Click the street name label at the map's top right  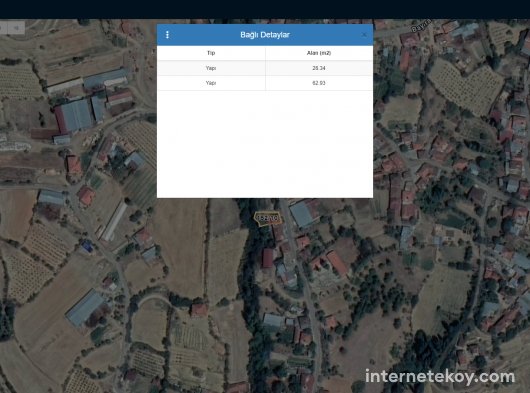click(421, 26)
